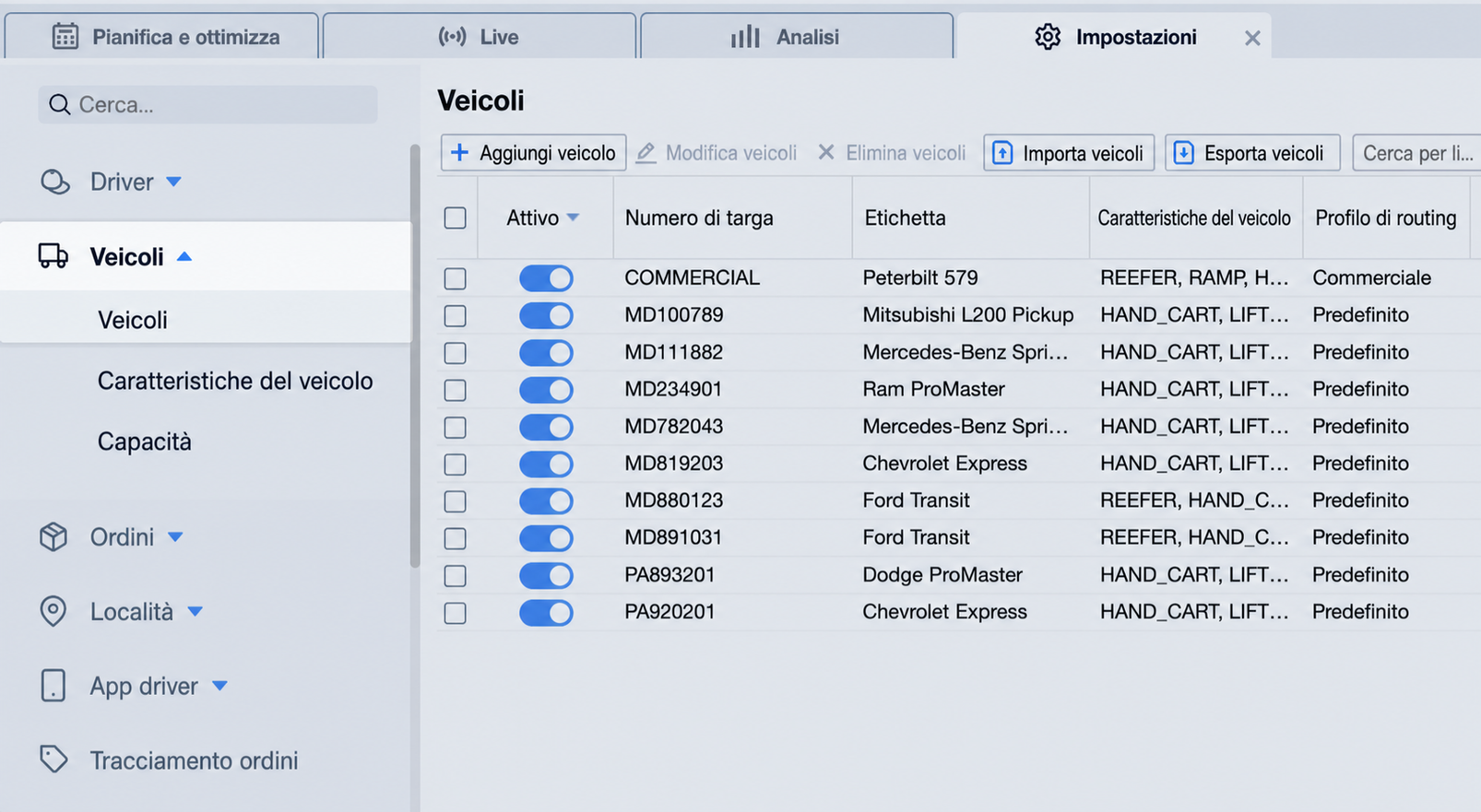Mark the checkbox for vehicle MD111882
1481x812 pixels.
pos(456,353)
